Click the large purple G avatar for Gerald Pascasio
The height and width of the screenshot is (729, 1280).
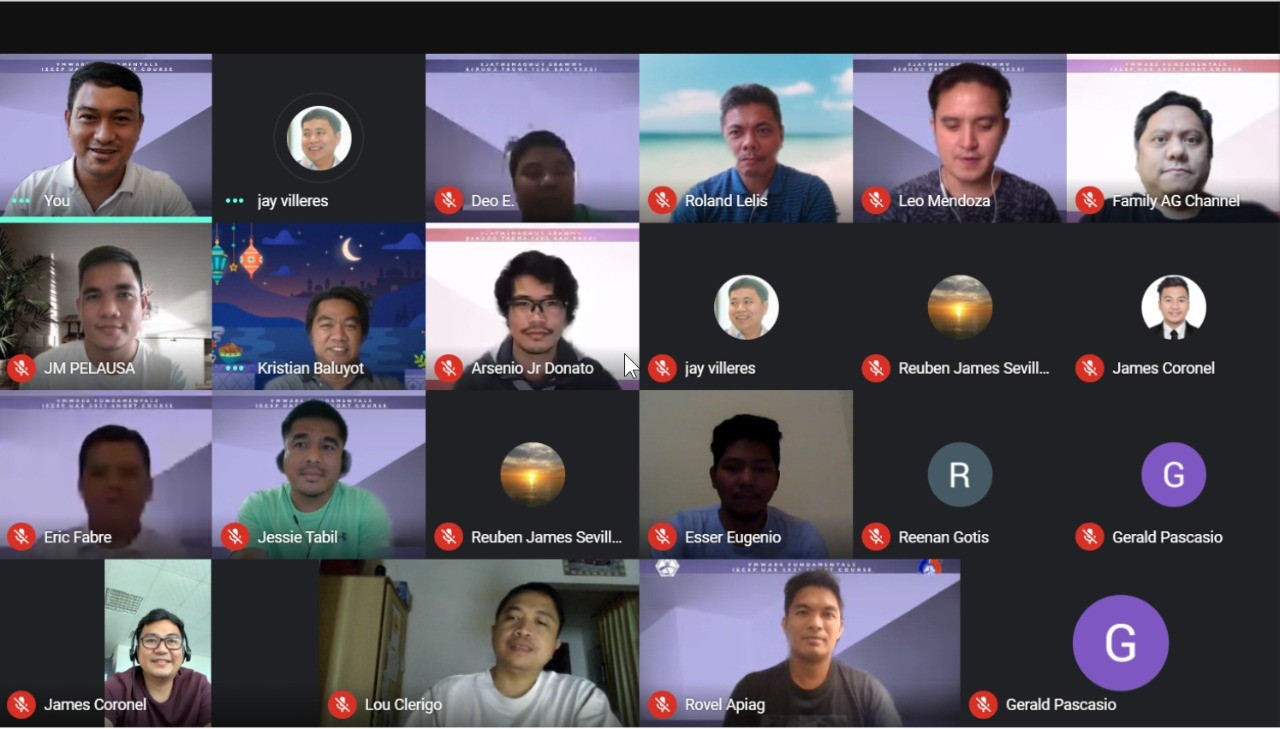pyautogui.click(x=1120, y=643)
